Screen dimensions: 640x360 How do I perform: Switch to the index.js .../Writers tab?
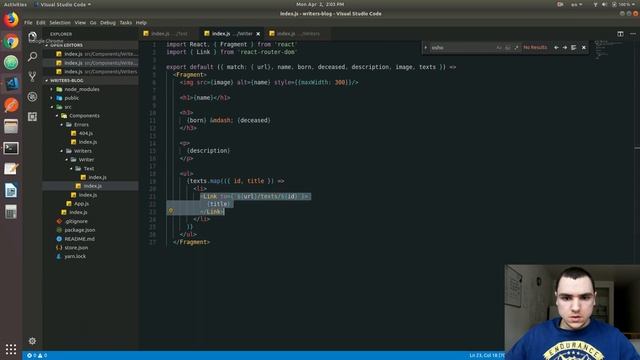click(299, 34)
